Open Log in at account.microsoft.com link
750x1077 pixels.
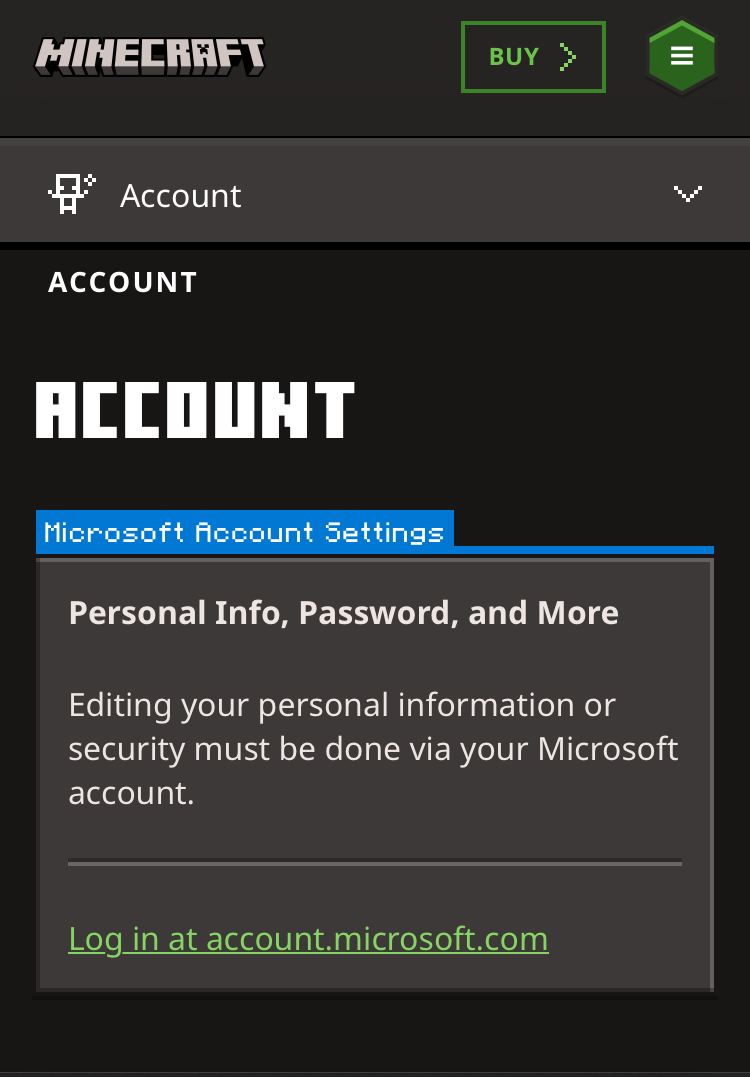pos(308,939)
